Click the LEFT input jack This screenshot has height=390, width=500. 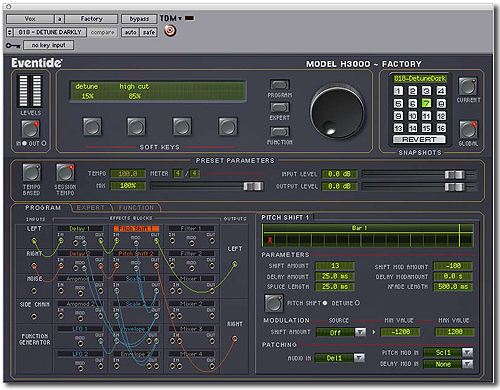[x=34, y=240]
